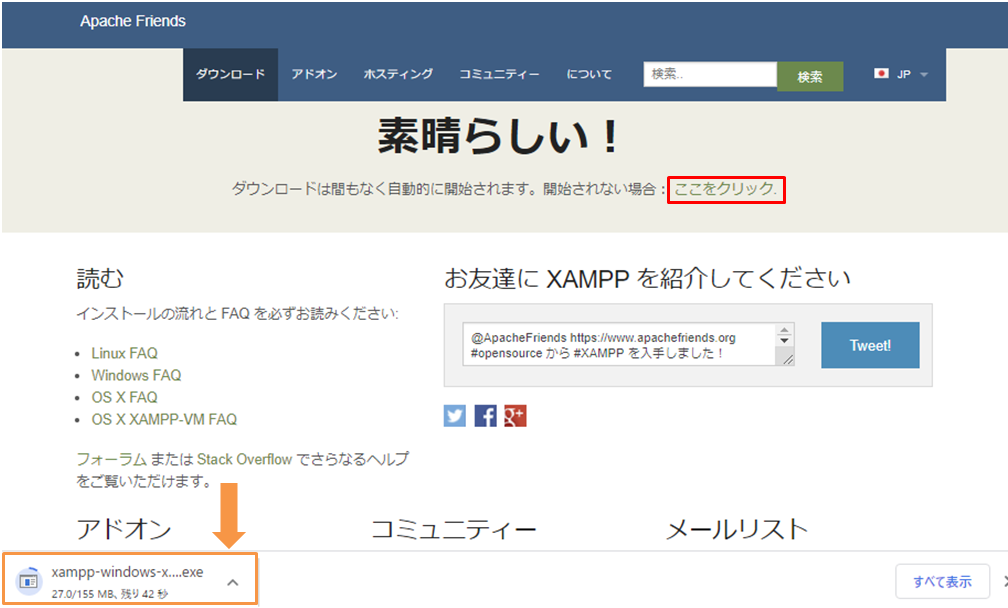The height and width of the screenshot is (608, 1008).
Task: Open the Linux FAQ link
Action: pos(124,353)
